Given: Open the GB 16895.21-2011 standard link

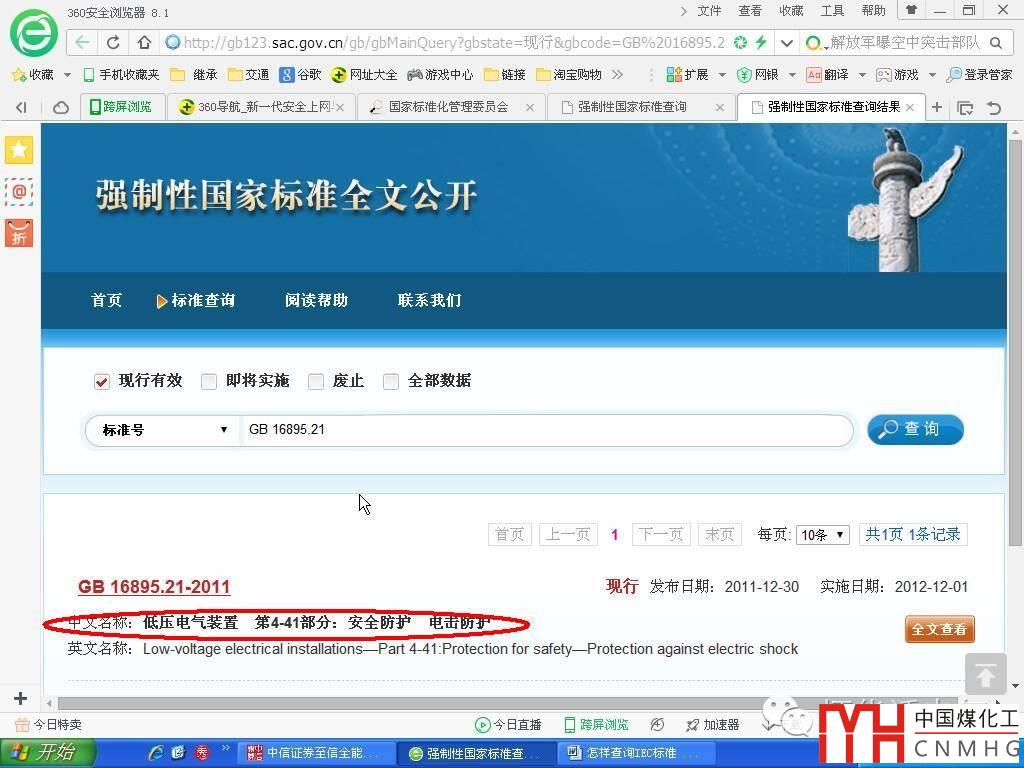Looking at the screenshot, I should [x=154, y=587].
